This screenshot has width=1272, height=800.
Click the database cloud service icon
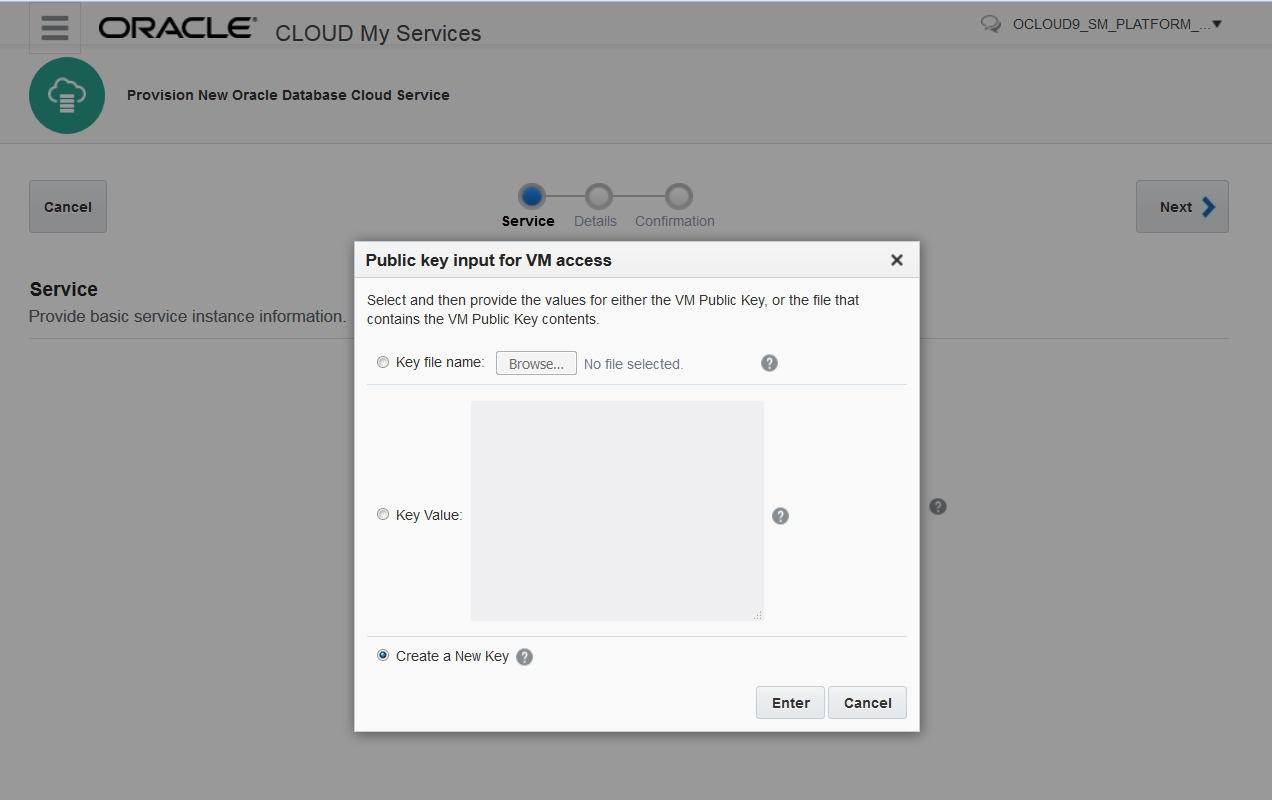tap(67, 96)
